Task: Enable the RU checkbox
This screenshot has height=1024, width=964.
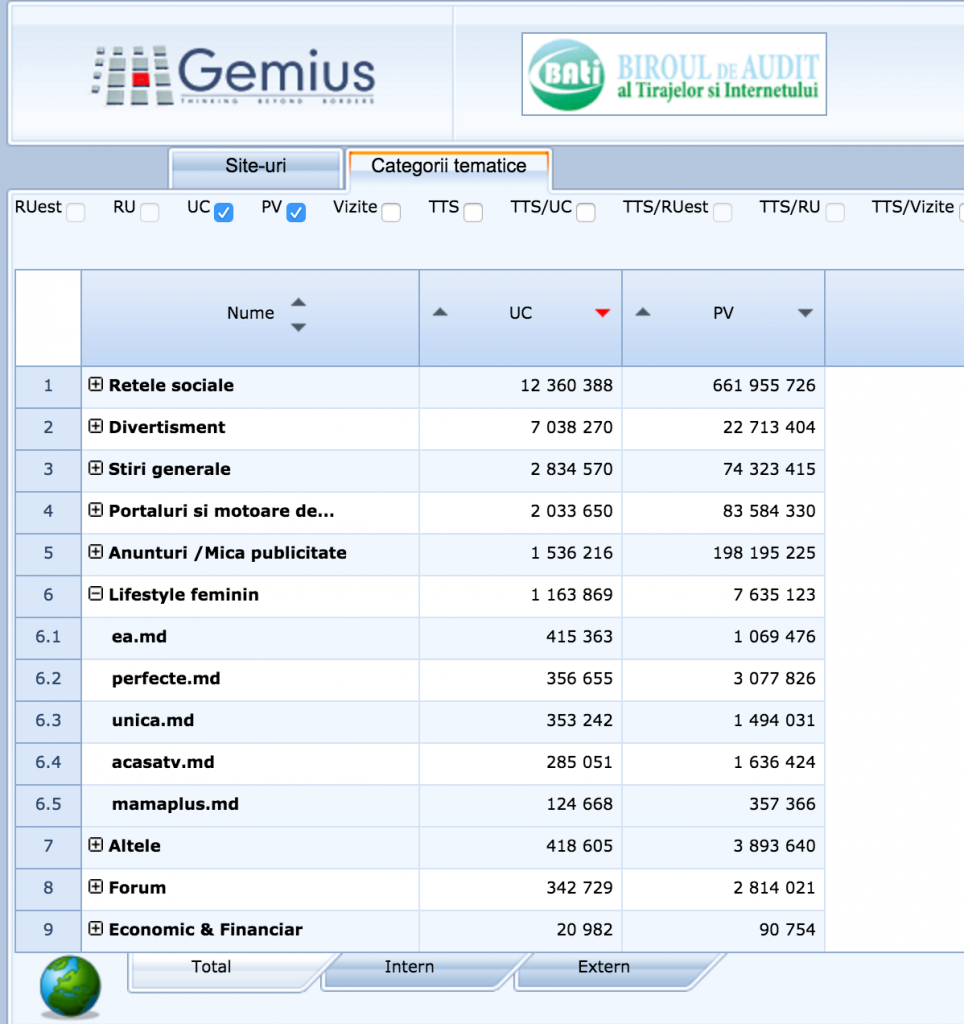Action: point(150,212)
